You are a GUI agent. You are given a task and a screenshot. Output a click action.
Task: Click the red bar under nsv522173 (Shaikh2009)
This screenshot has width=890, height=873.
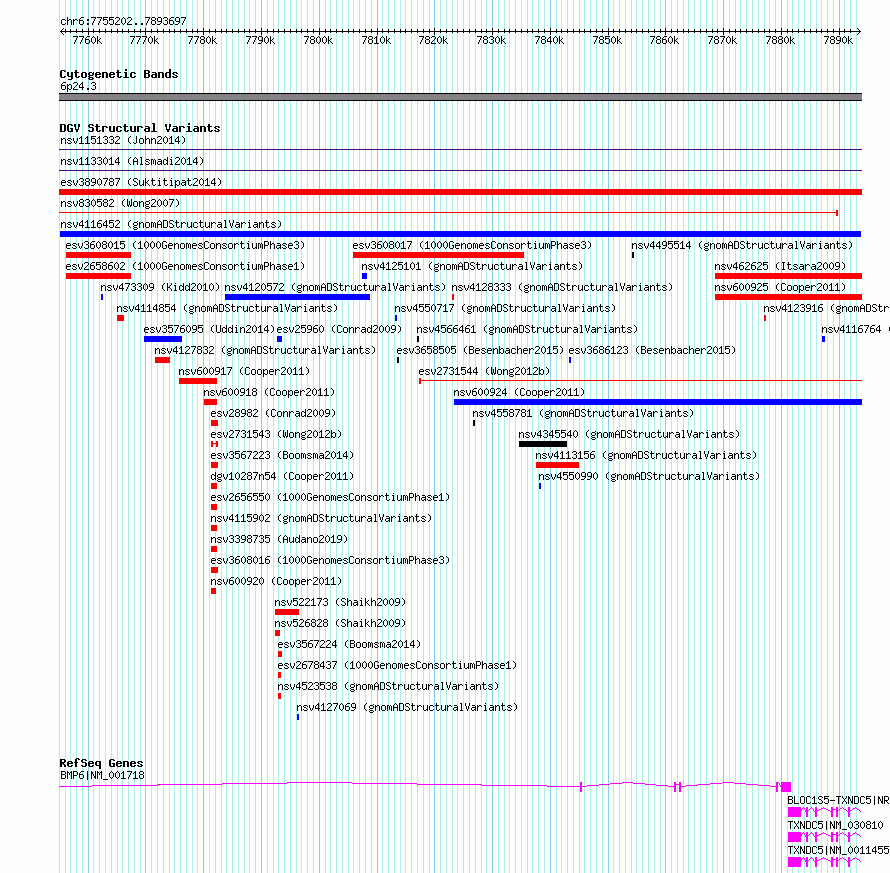coord(287,612)
